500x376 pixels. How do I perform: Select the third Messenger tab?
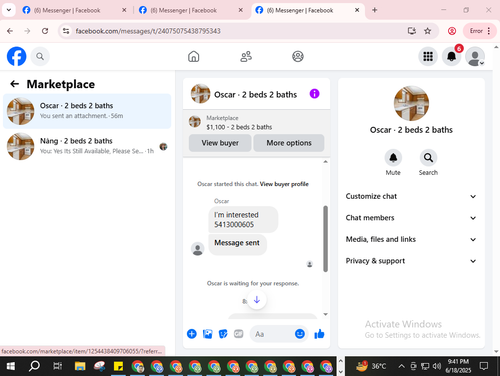tap(307, 10)
